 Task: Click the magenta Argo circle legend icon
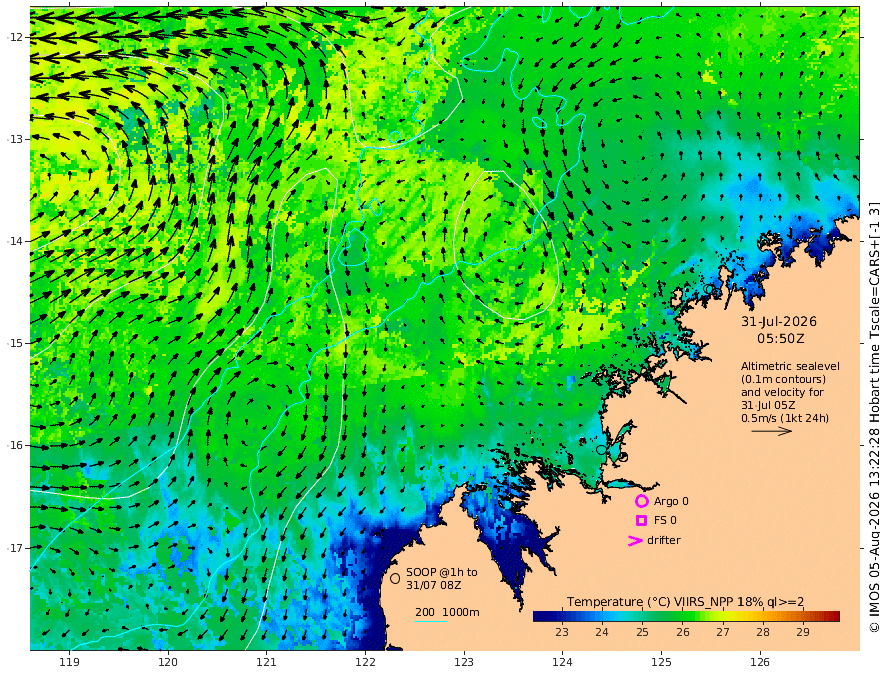641,501
